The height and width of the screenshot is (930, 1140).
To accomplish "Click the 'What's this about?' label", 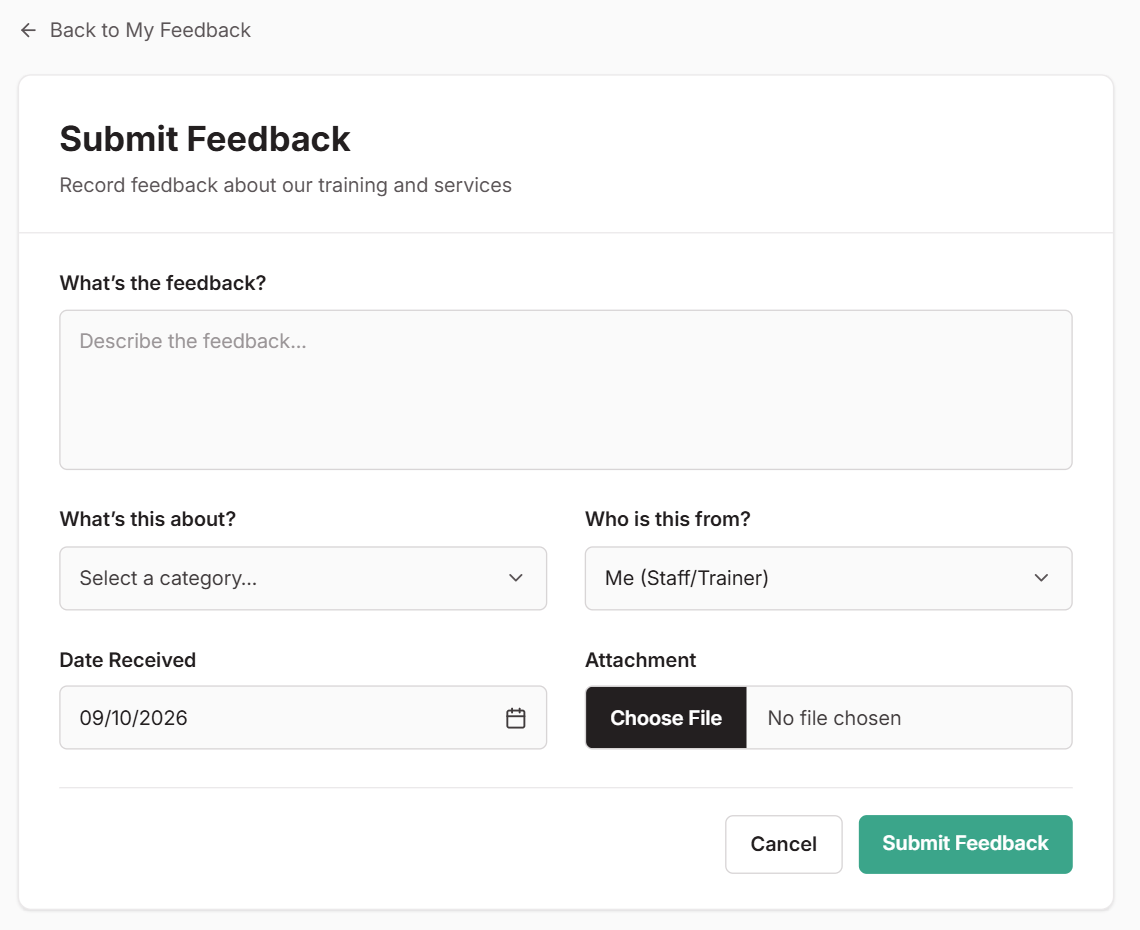I will pos(148,519).
